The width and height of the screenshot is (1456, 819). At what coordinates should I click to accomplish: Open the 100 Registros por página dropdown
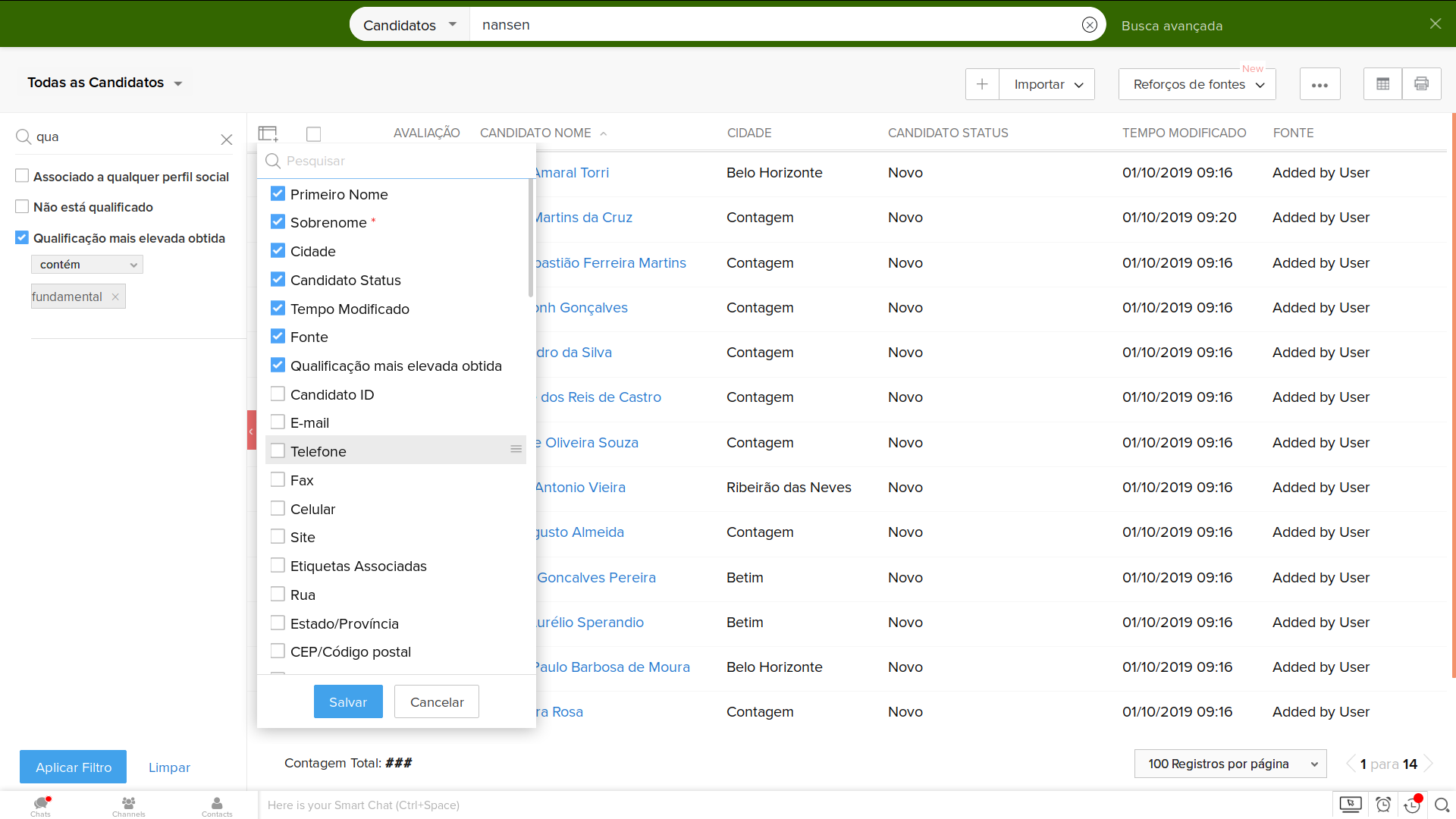pos(1229,764)
